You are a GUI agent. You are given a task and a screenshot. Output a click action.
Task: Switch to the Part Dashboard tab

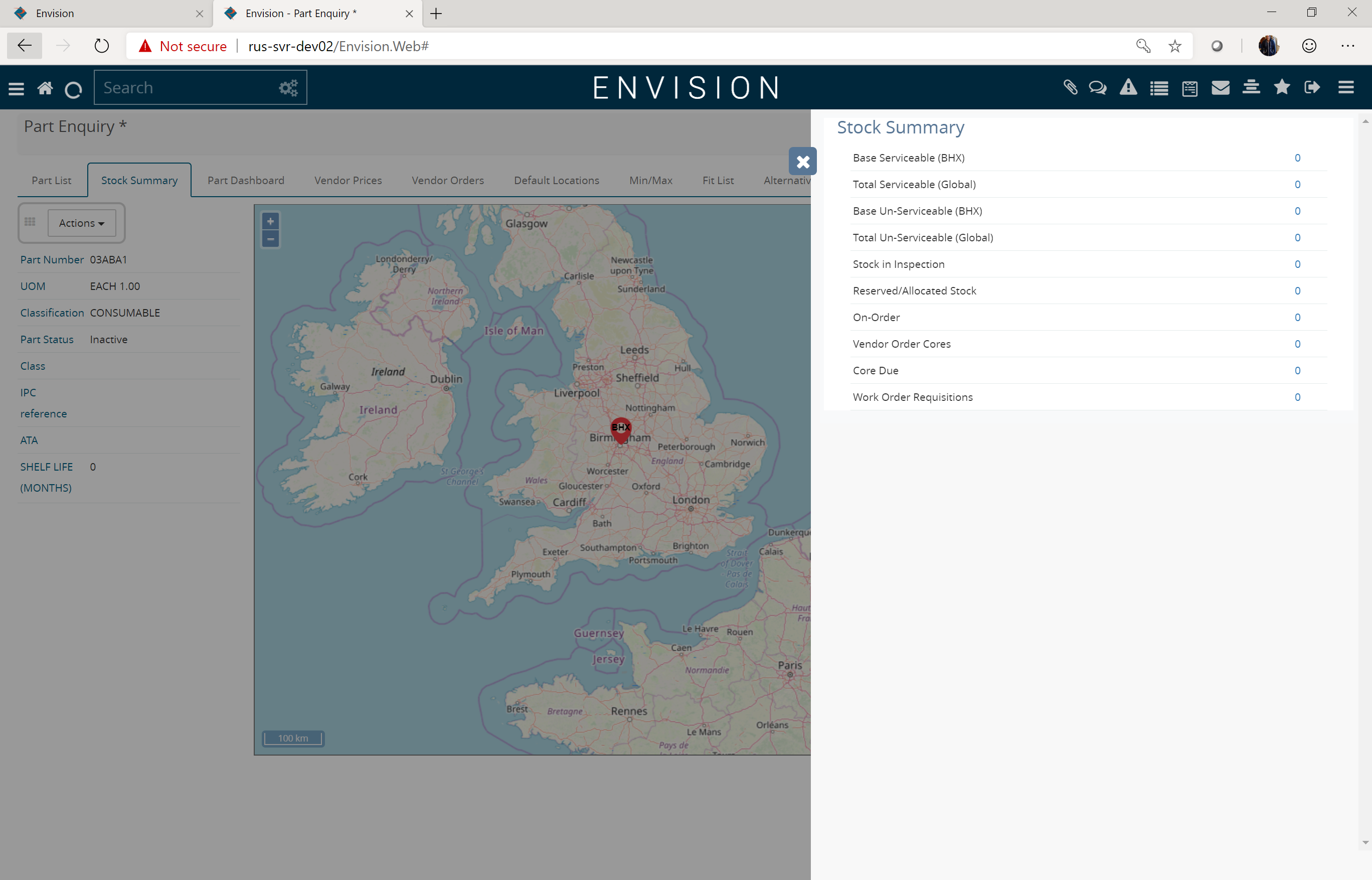pos(246,180)
